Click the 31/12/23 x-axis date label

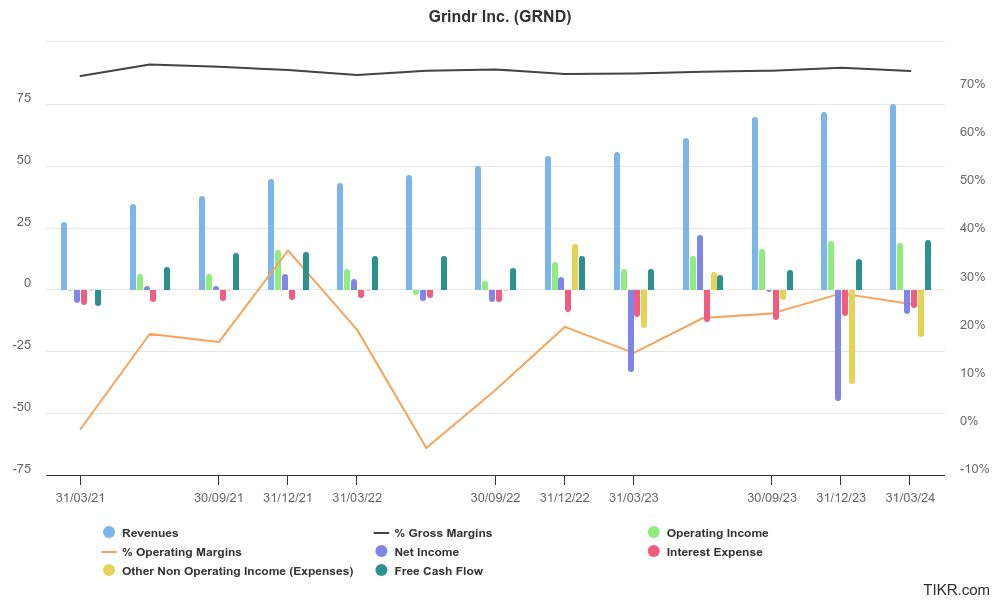841,498
